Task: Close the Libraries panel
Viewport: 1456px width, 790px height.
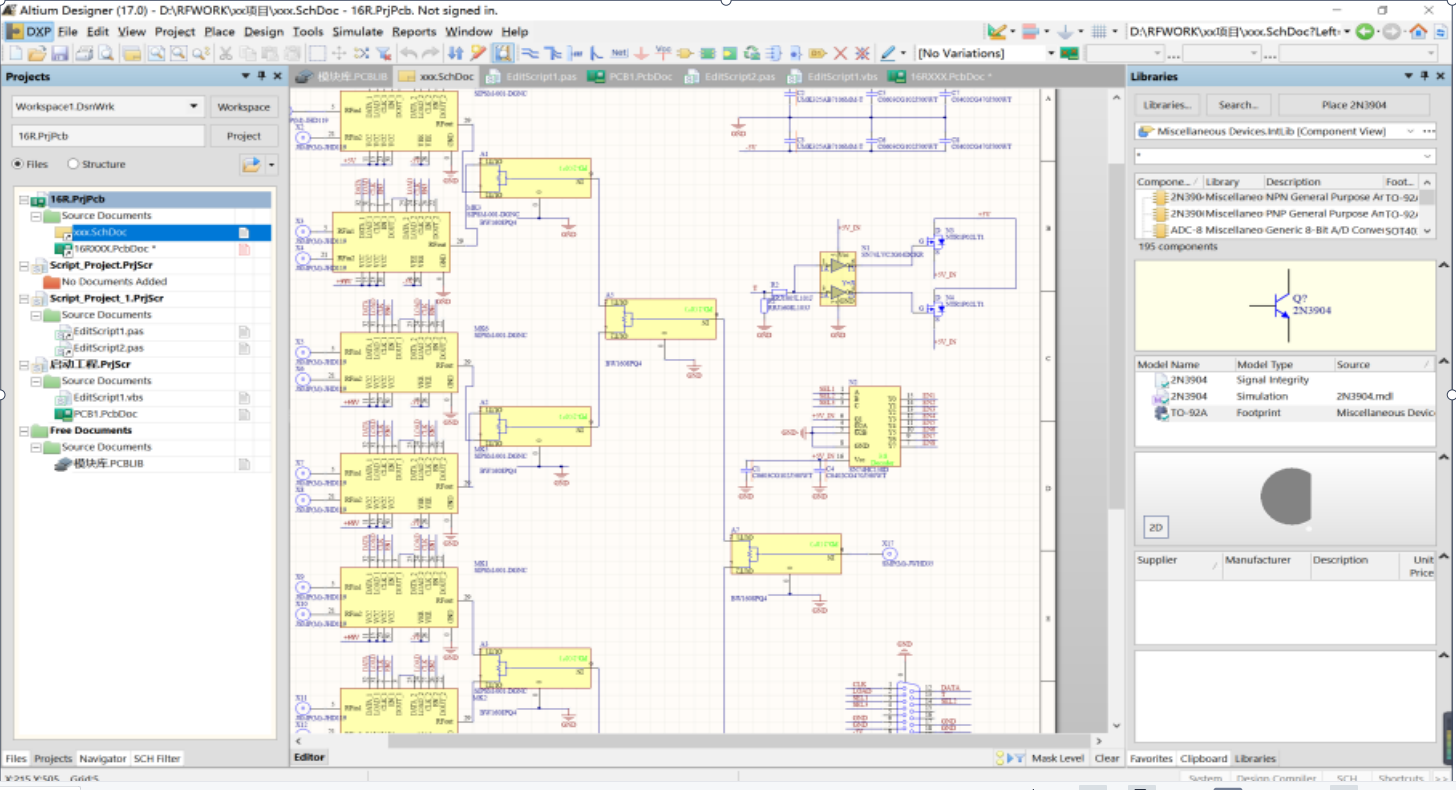Action: point(1441,77)
